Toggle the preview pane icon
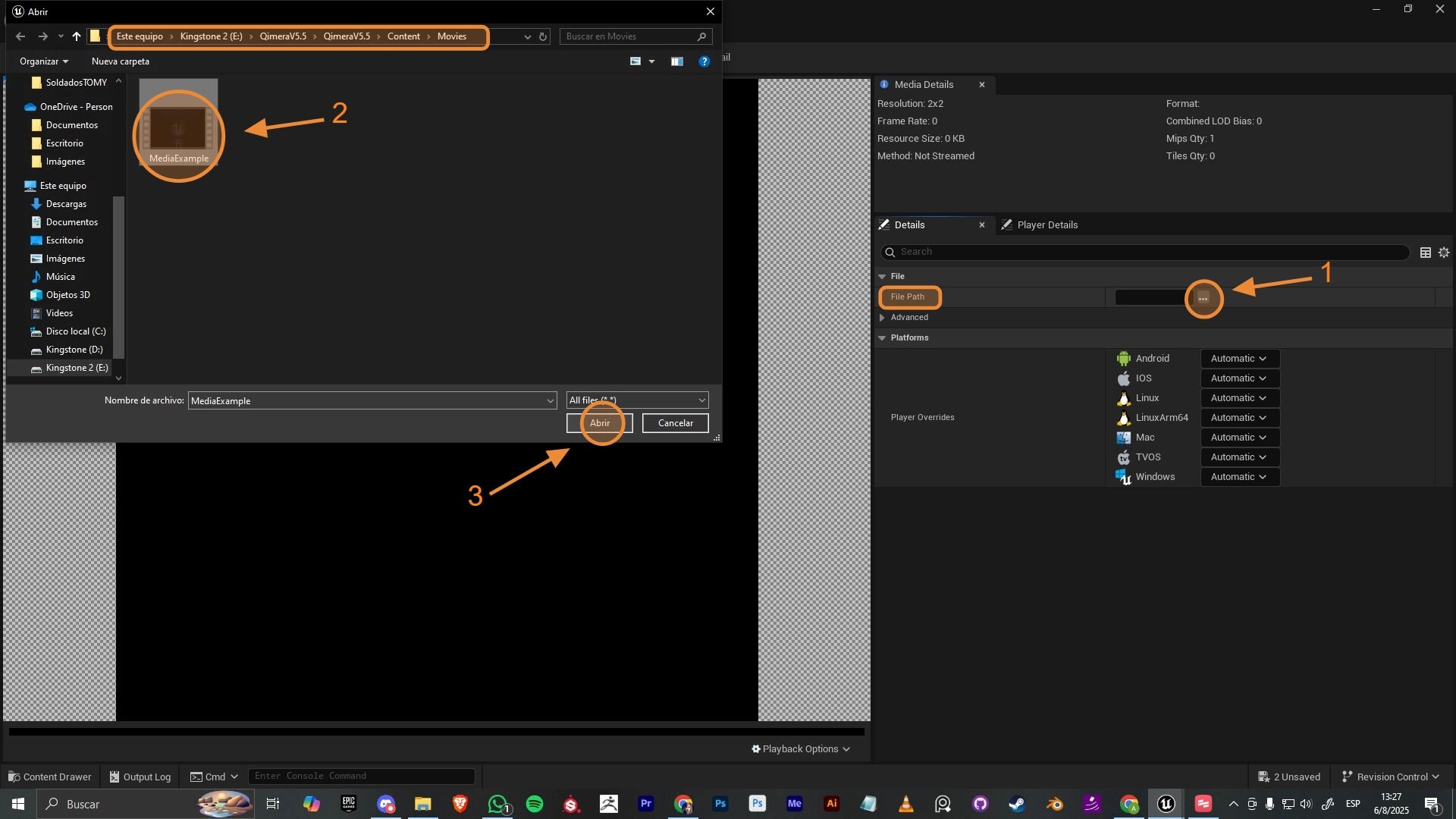The image size is (1456, 819). [676, 61]
